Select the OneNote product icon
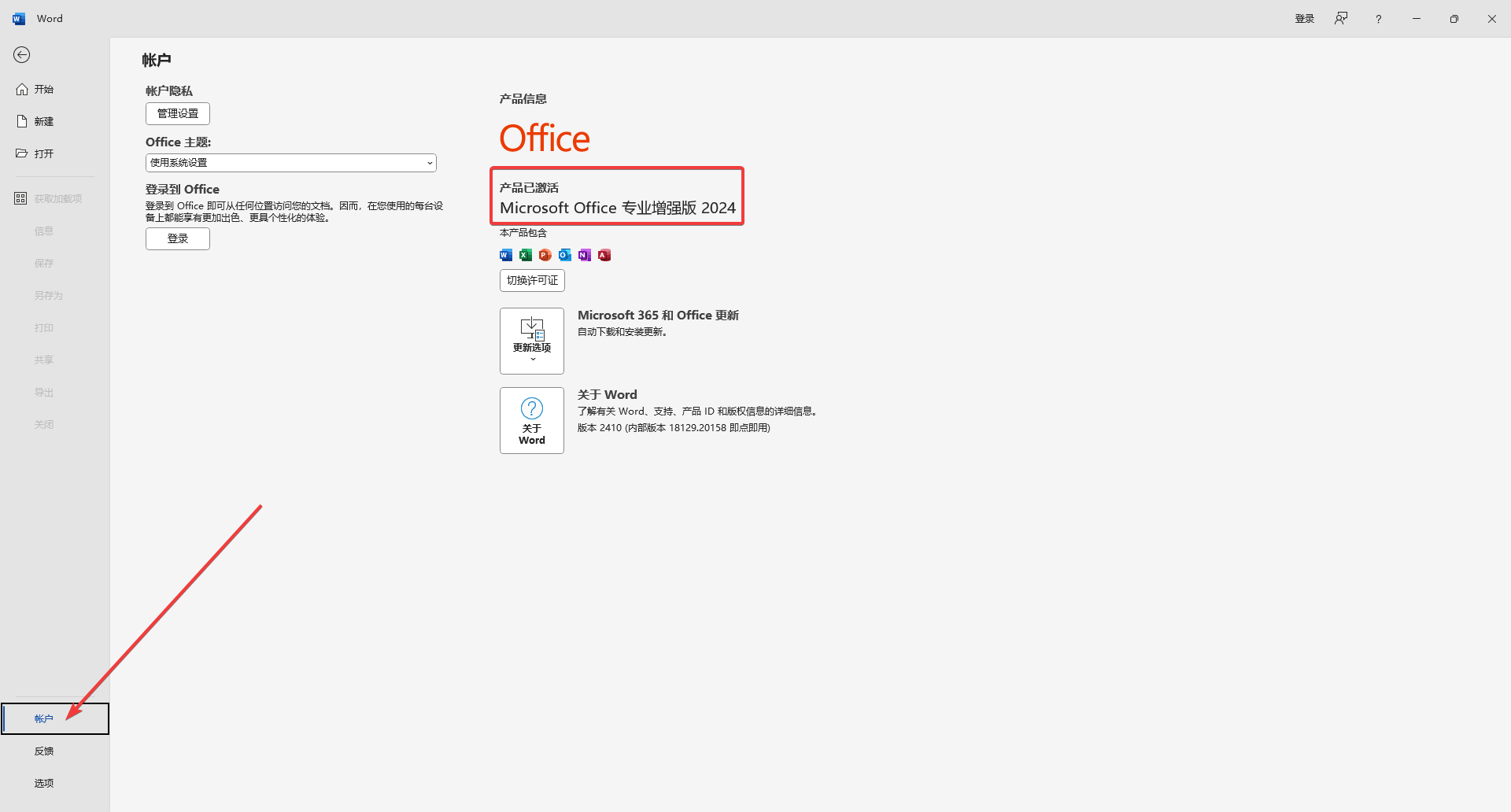 tap(584, 254)
